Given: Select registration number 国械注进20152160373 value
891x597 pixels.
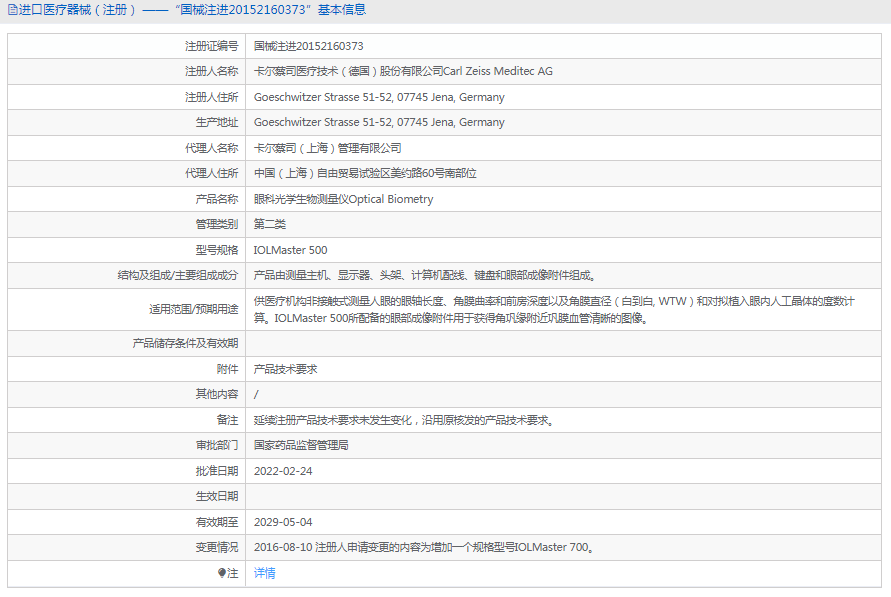Looking at the screenshot, I should click(x=308, y=46).
